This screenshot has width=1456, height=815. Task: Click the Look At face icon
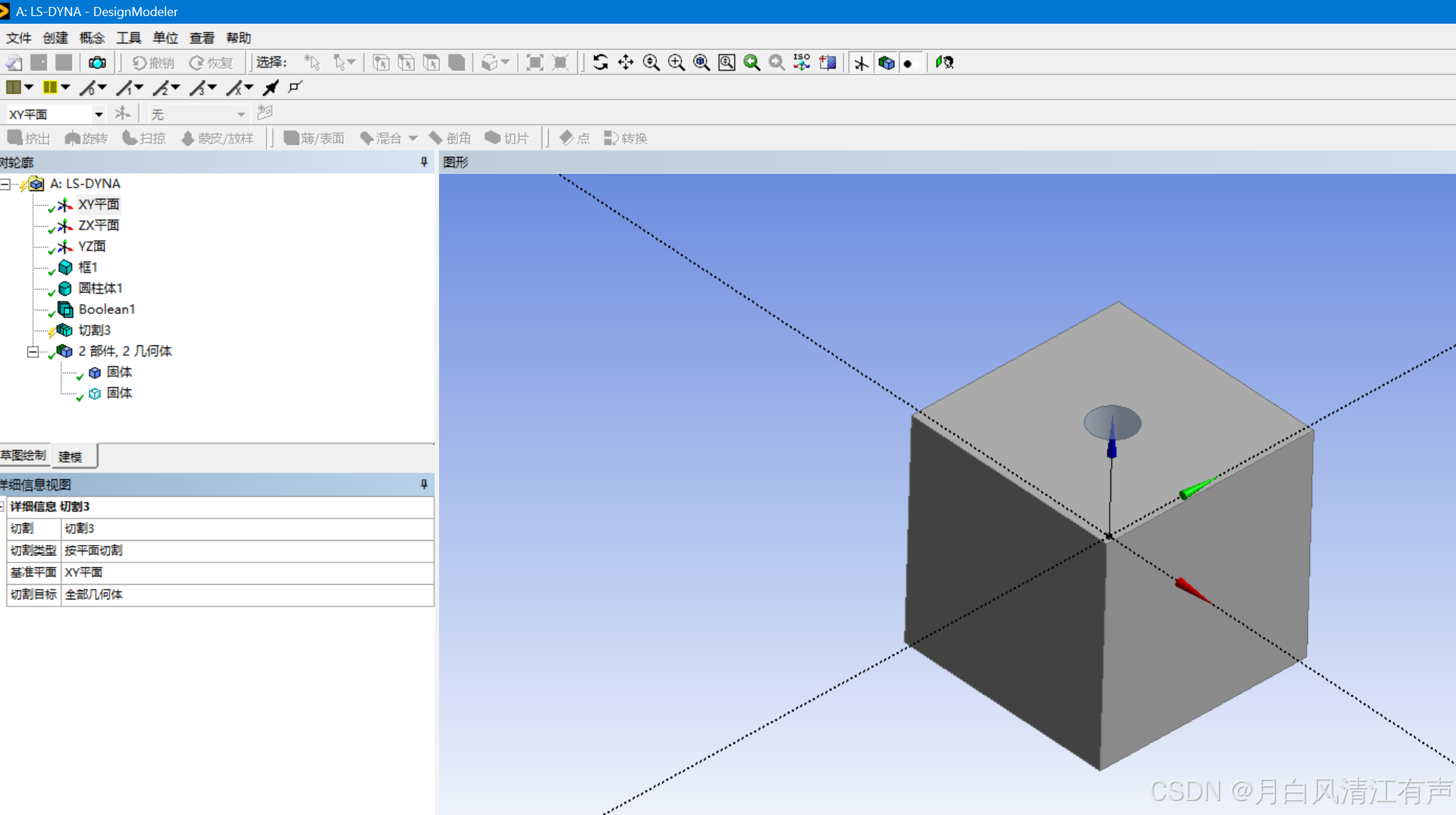(827, 63)
